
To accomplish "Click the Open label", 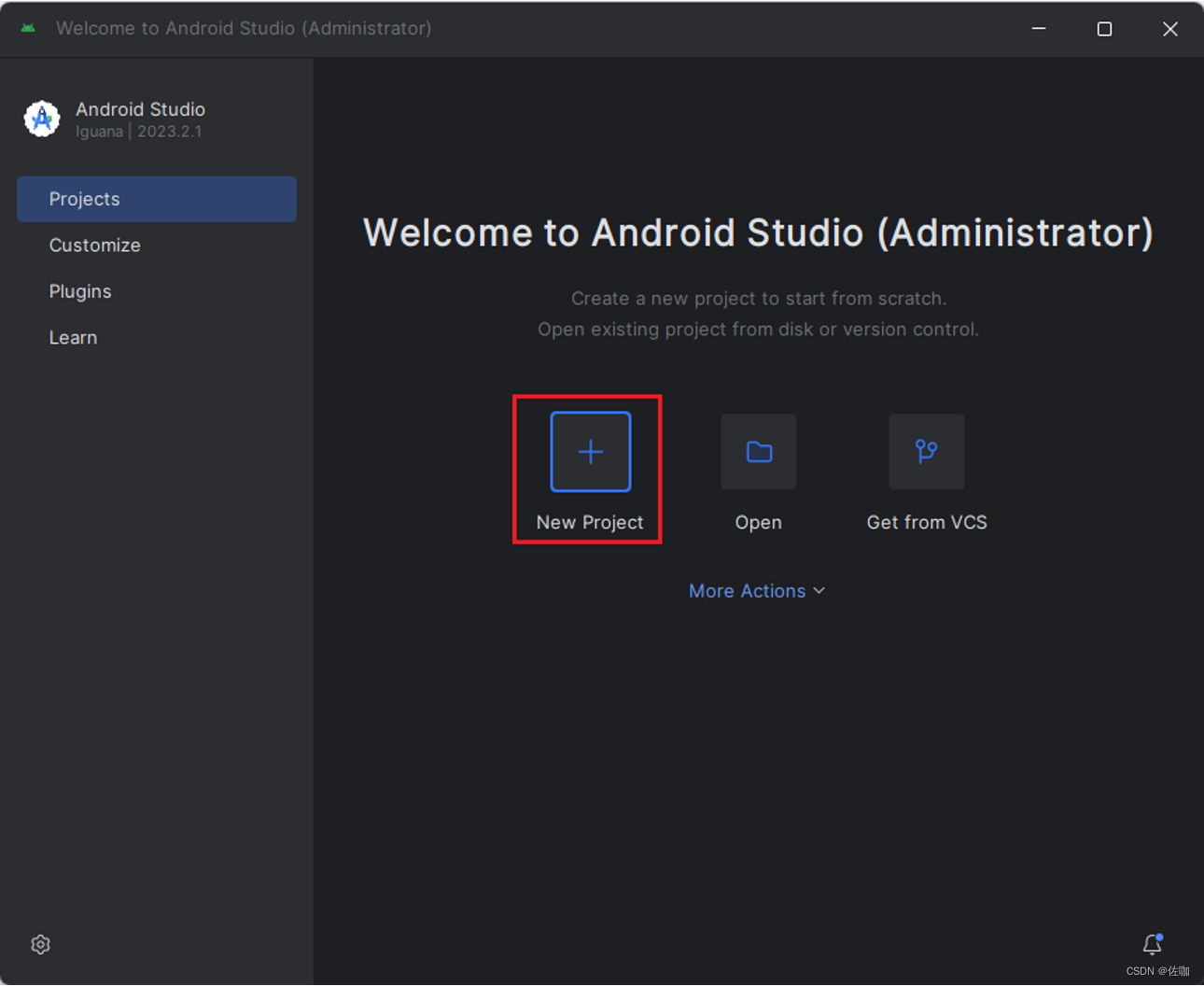I will point(758,523).
